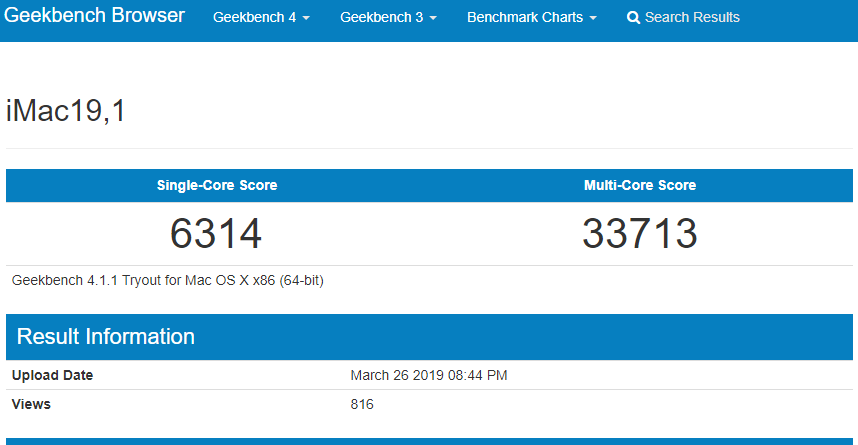
Task: Select the multi-core value 33713
Action: (x=640, y=234)
